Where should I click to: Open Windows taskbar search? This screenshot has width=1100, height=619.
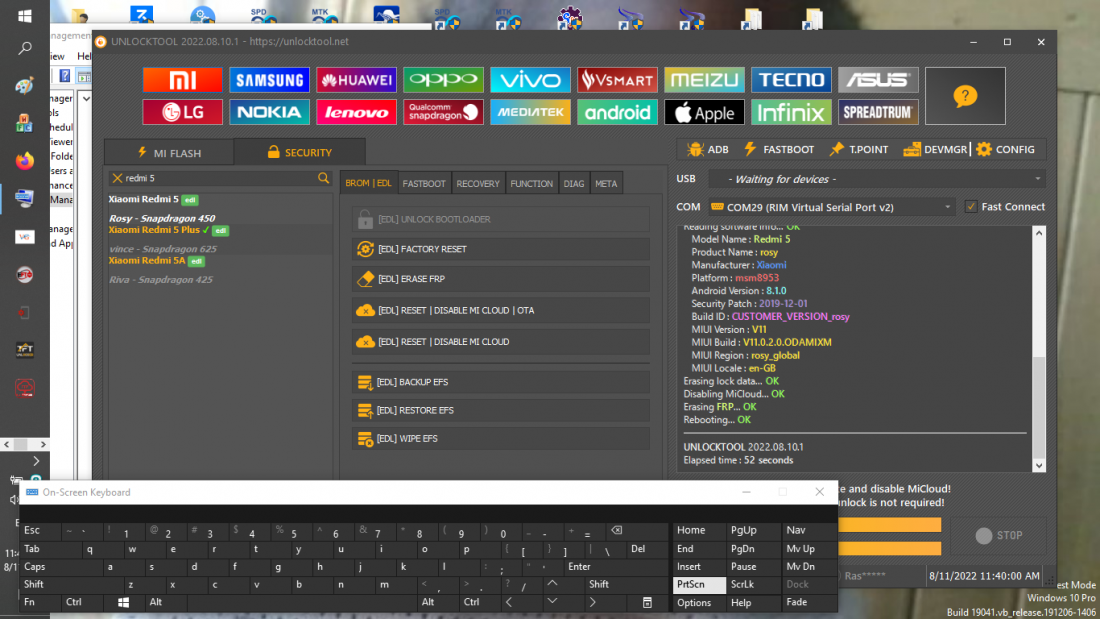point(25,48)
